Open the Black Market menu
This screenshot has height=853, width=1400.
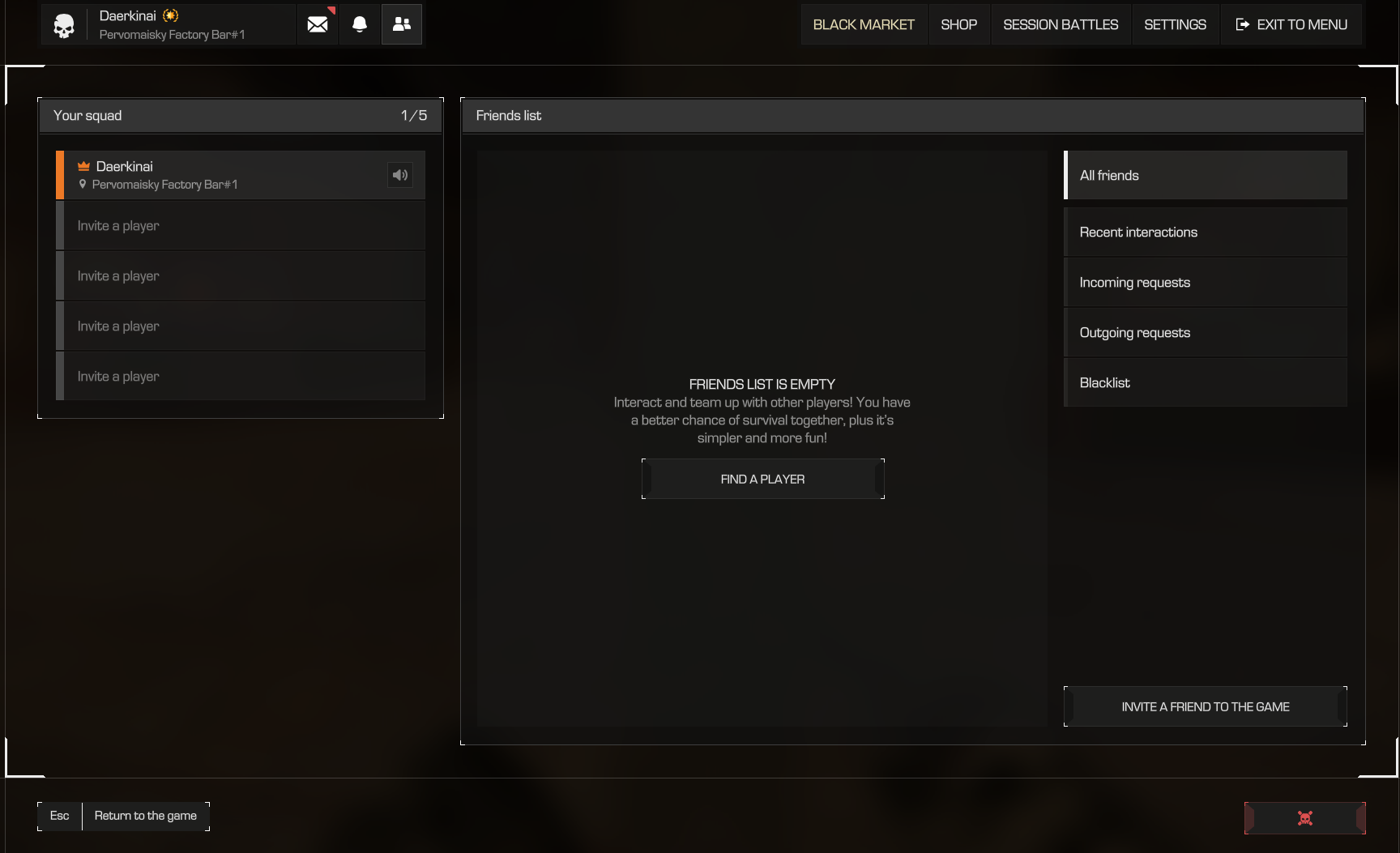point(864,24)
